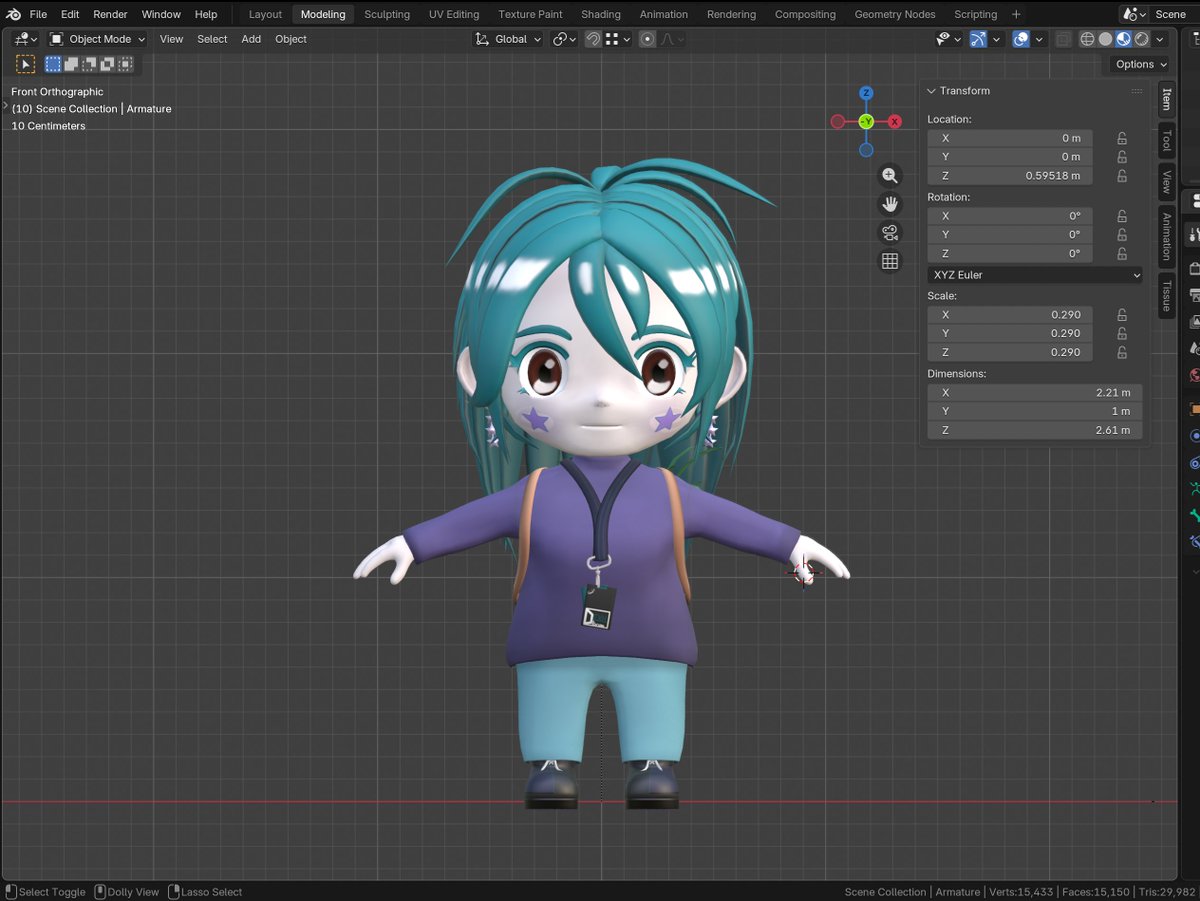The height and width of the screenshot is (901, 1200).
Task: Select Solid viewport shading
Action: click(1105, 39)
